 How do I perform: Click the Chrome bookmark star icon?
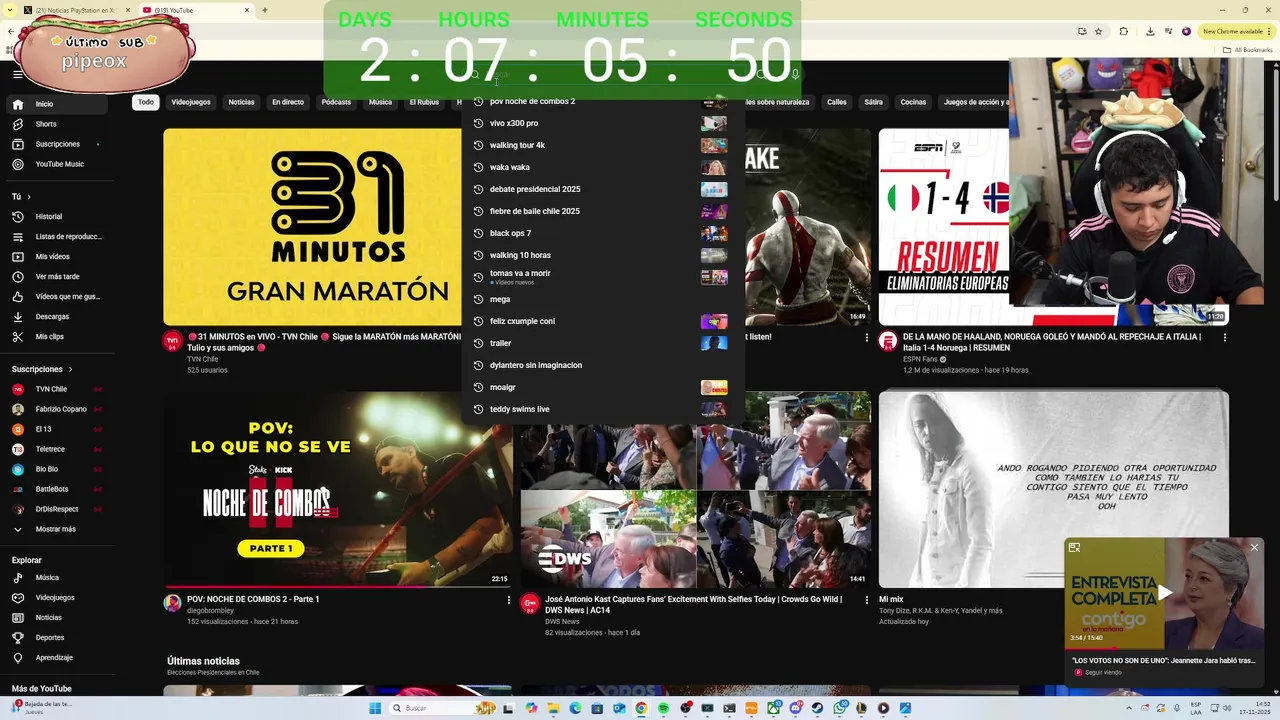click(x=1098, y=31)
